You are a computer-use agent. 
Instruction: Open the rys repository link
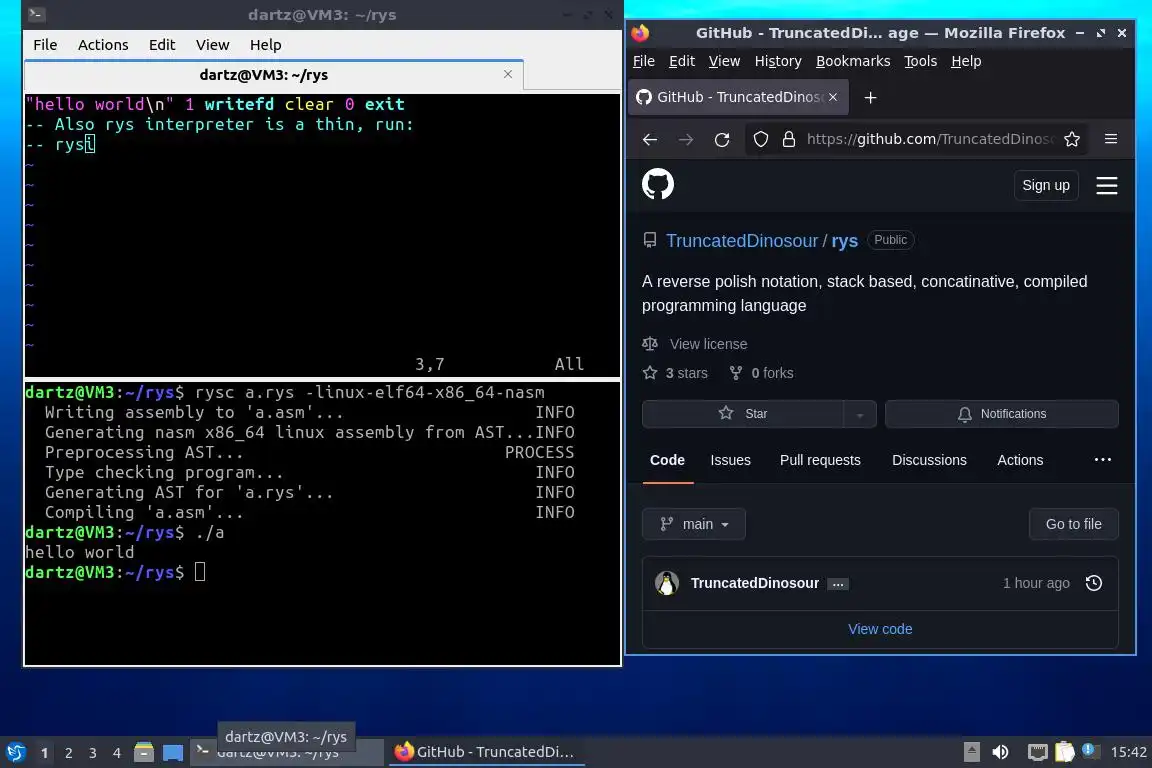tap(844, 241)
